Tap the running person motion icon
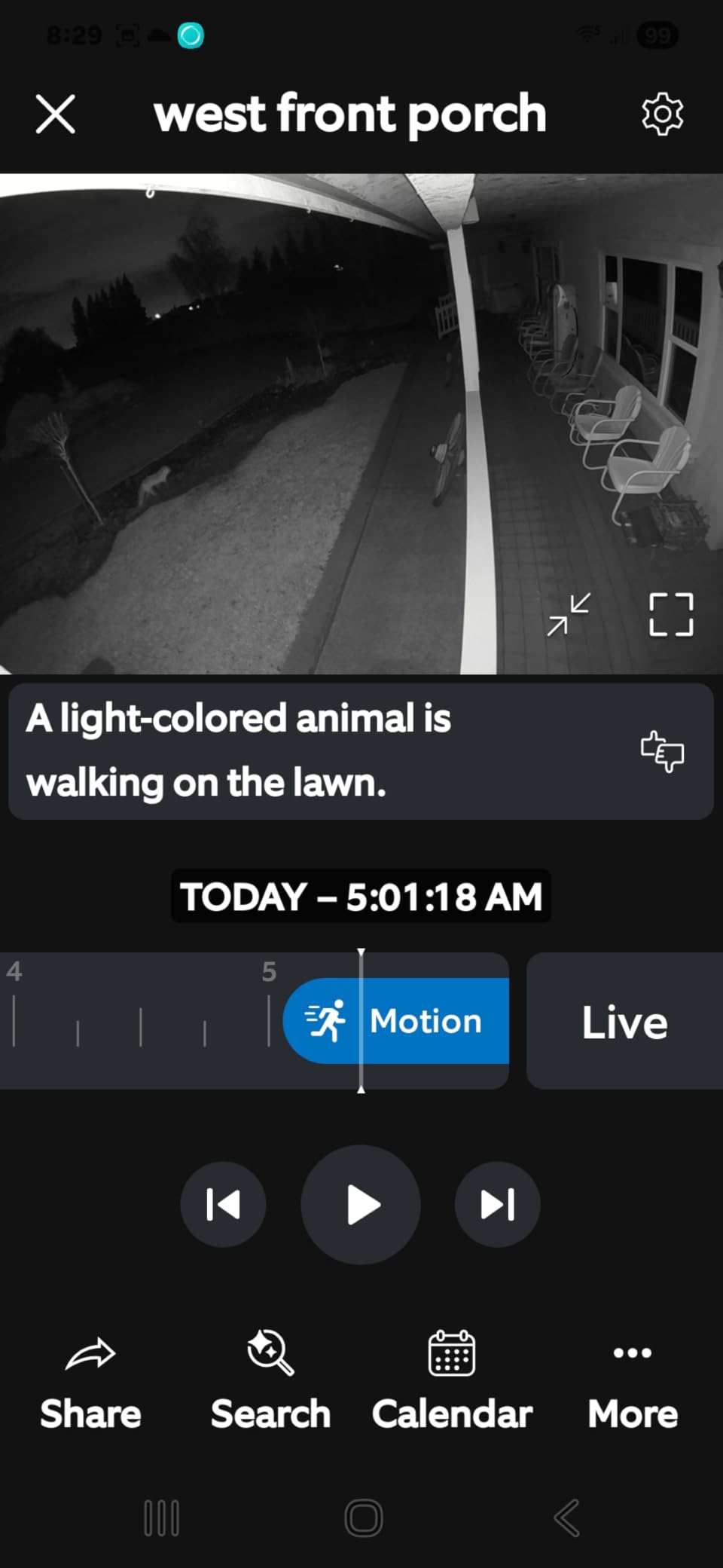This screenshot has width=723, height=1568. tap(325, 1021)
